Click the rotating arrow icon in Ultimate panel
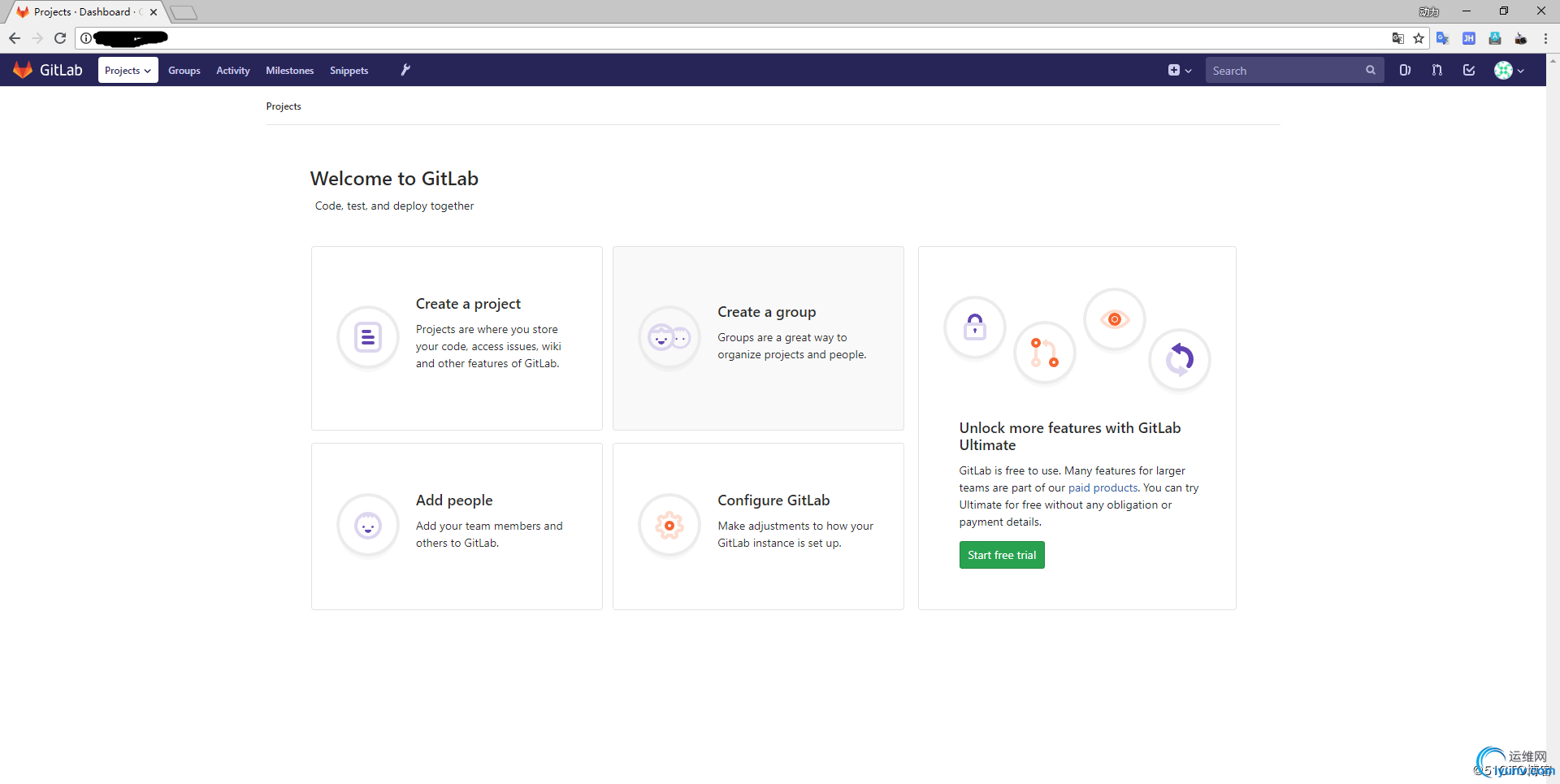Image resolution: width=1560 pixels, height=784 pixels. tap(1180, 359)
